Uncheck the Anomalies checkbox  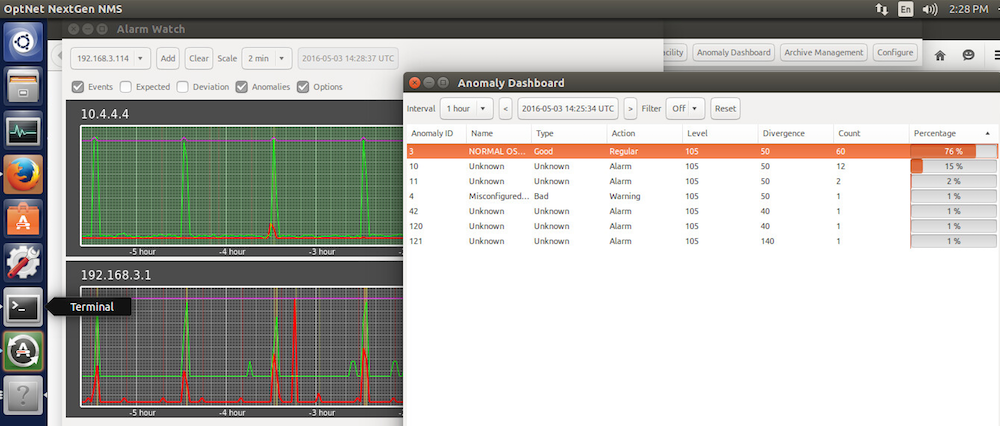tap(242, 87)
